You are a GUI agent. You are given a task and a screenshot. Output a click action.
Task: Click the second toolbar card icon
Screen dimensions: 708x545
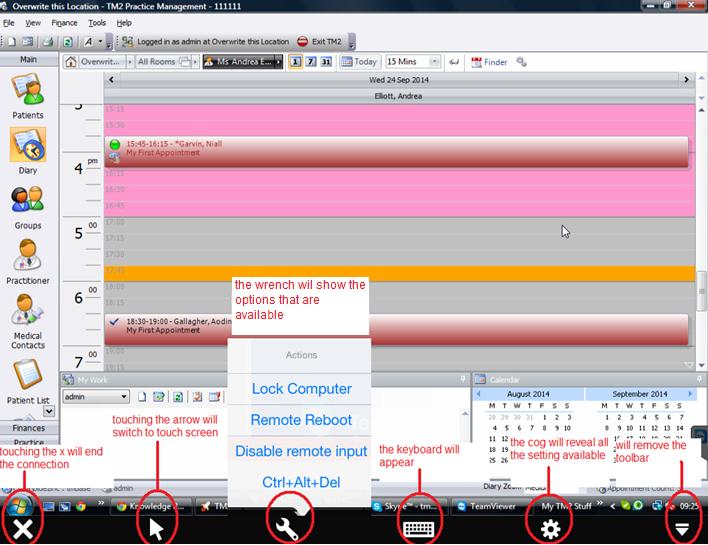[28, 42]
